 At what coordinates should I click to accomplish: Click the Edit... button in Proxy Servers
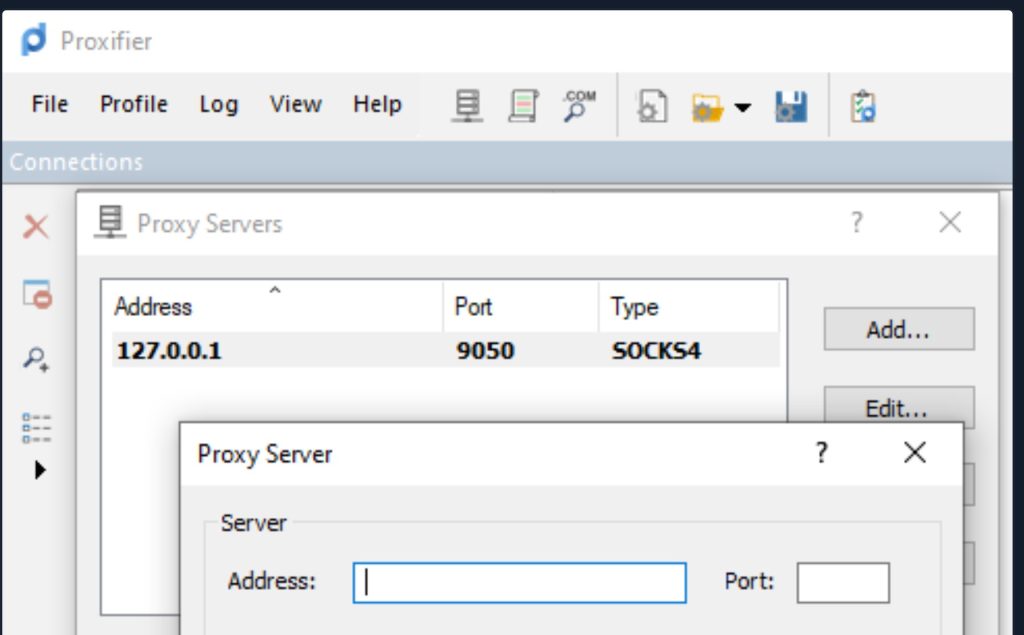click(x=899, y=408)
